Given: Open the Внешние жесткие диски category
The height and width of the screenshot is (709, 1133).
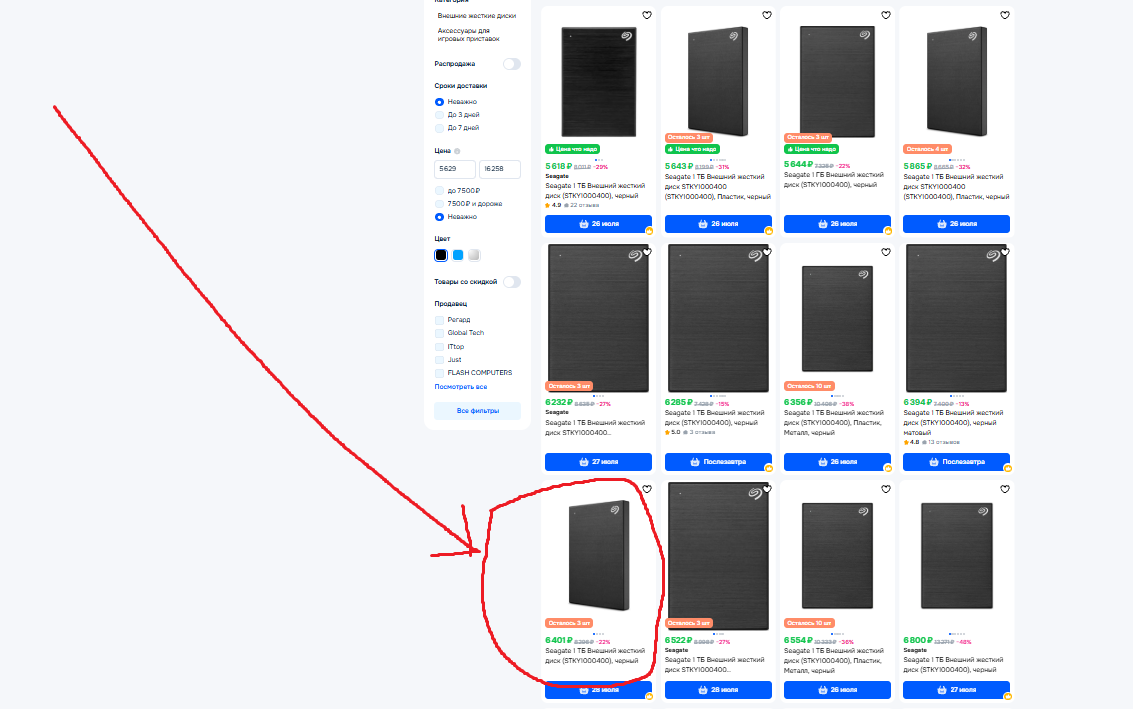Looking at the screenshot, I should (477, 16).
